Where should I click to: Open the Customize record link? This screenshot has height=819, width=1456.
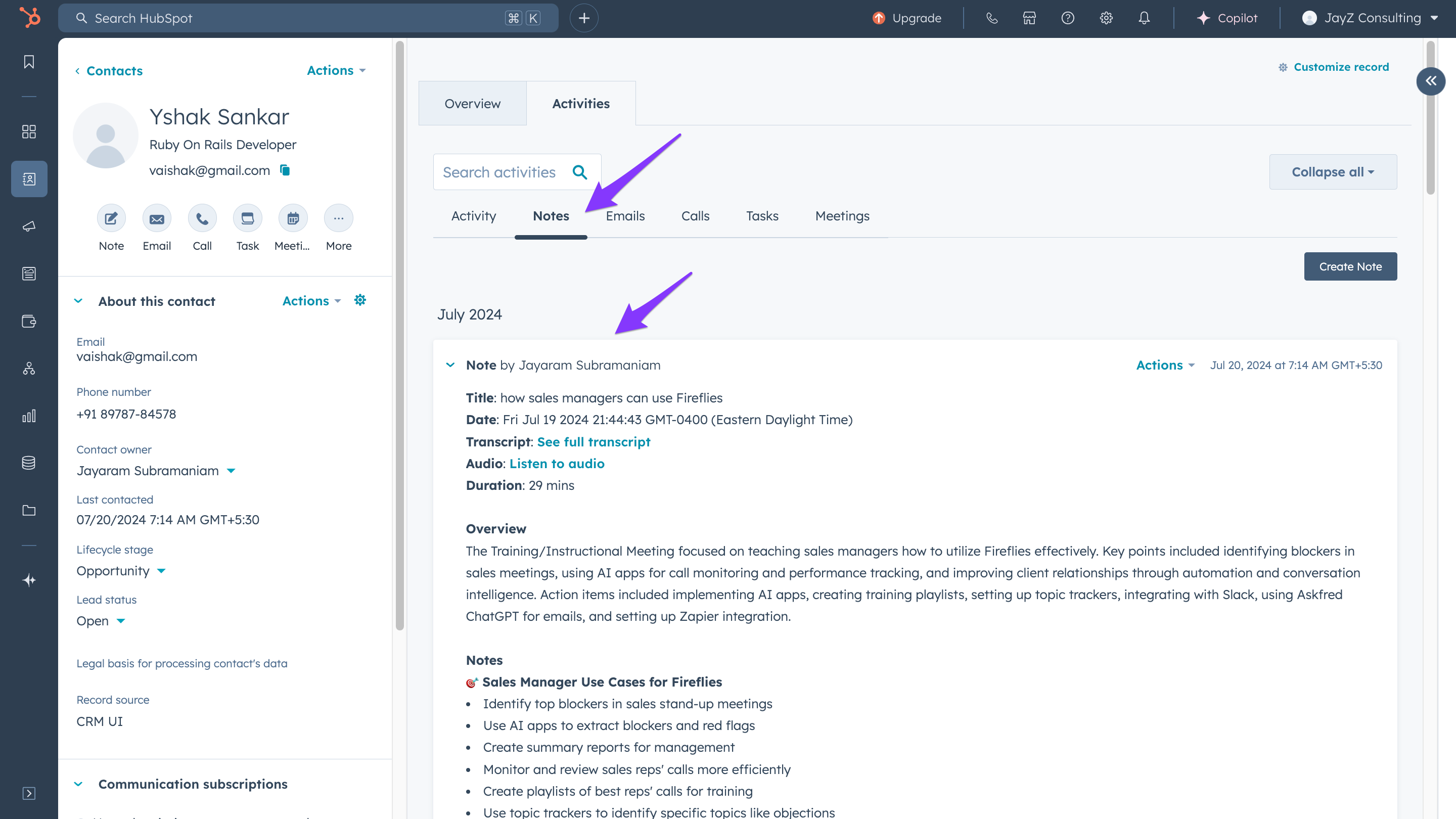click(x=1333, y=67)
